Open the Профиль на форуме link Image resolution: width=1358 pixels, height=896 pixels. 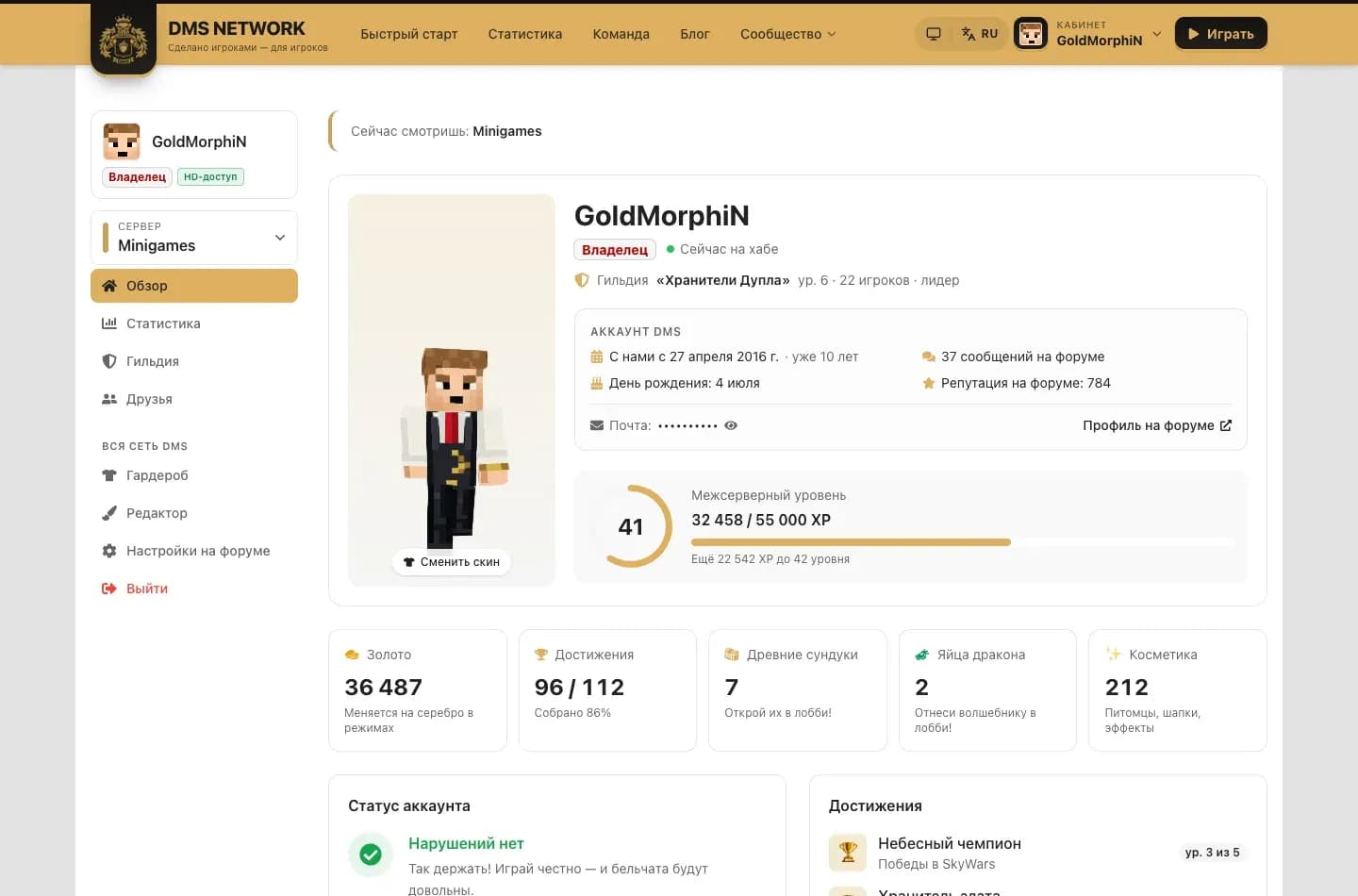(1157, 425)
